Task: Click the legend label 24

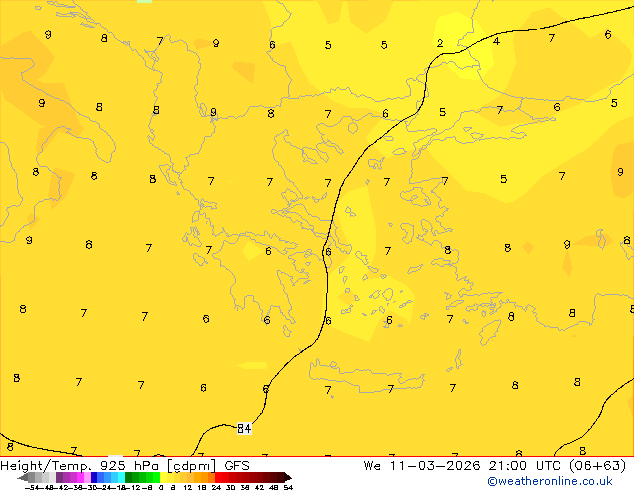Action: tap(216, 487)
